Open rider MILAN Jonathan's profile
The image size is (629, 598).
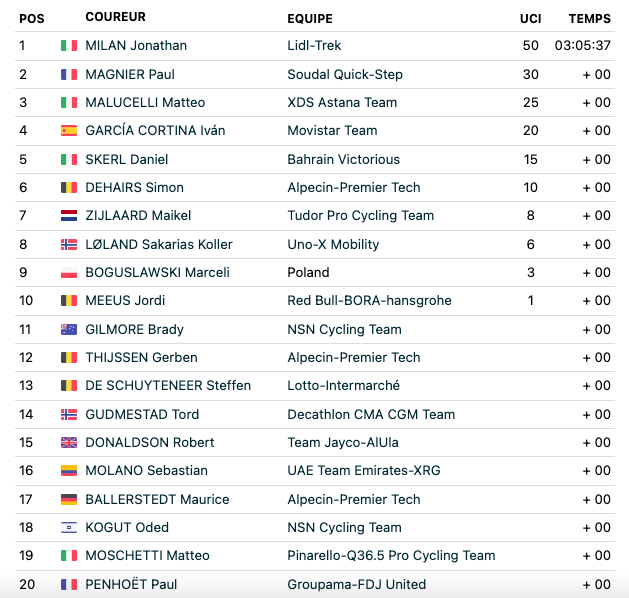pos(136,46)
